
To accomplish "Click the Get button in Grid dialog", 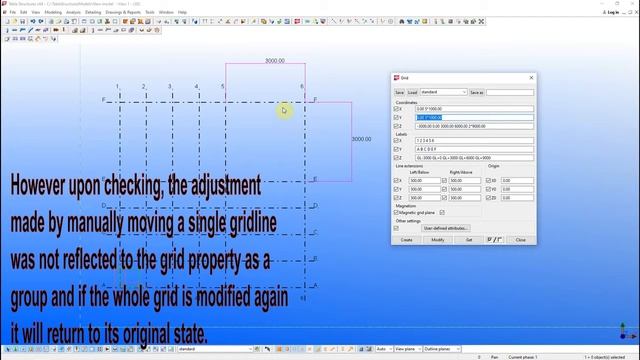I will click(469, 240).
